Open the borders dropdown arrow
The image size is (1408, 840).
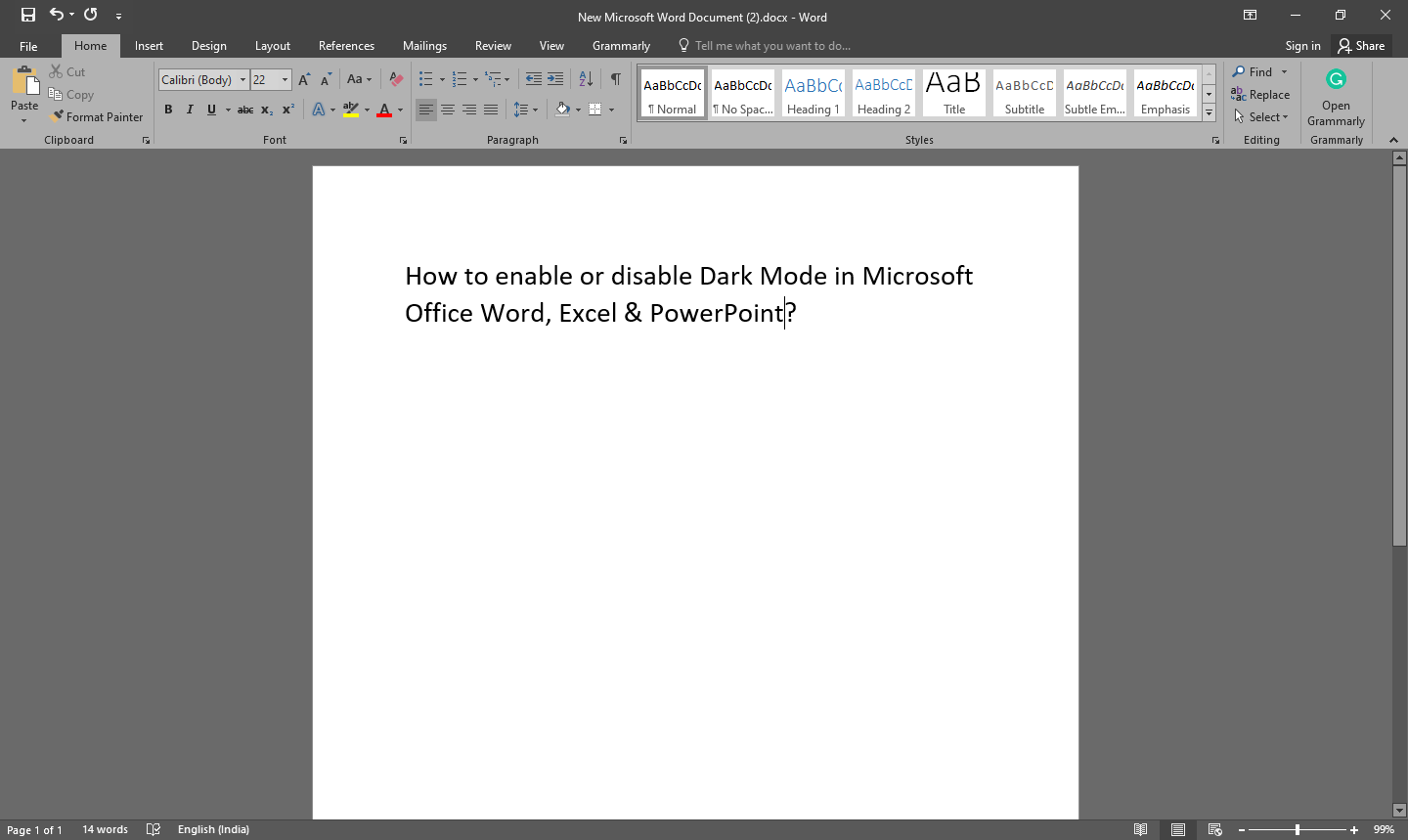point(611,110)
